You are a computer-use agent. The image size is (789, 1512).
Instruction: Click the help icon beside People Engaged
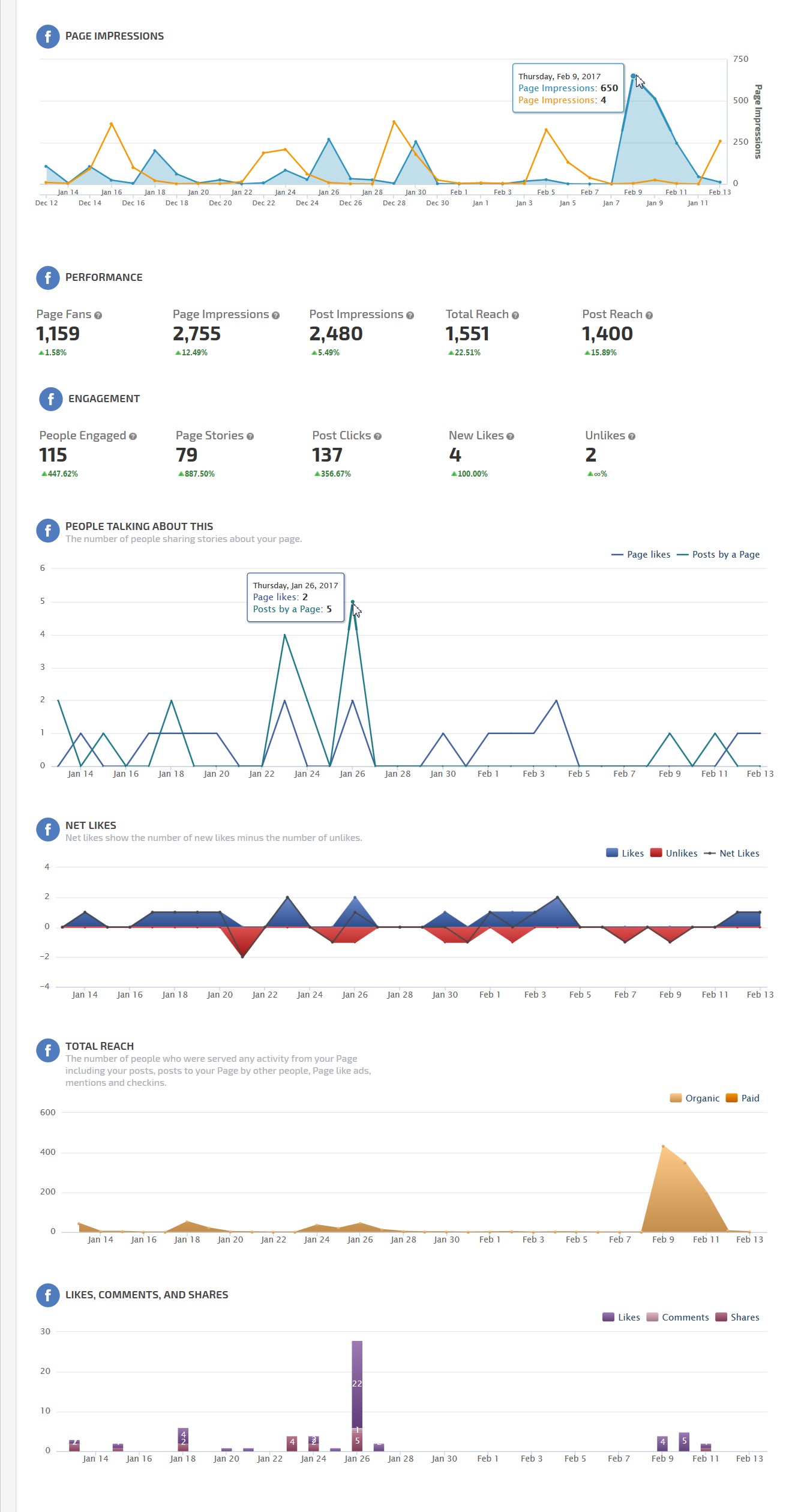click(133, 437)
